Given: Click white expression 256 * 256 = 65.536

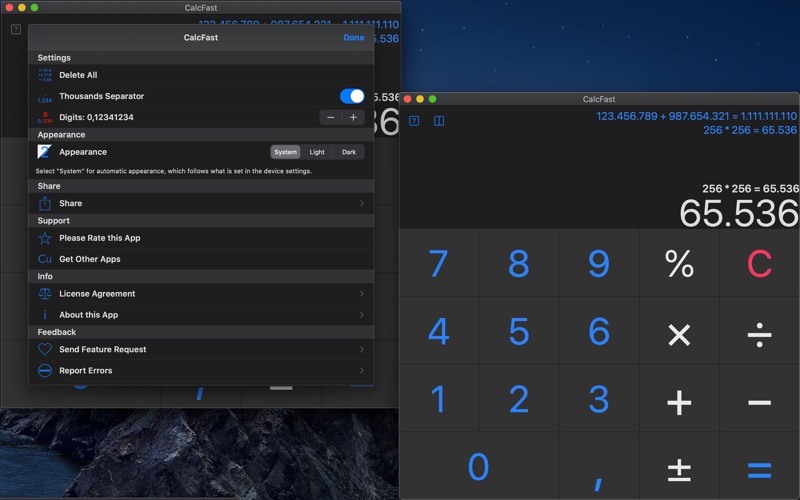Looking at the screenshot, I should pyautogui.click(x=751, y=189).
